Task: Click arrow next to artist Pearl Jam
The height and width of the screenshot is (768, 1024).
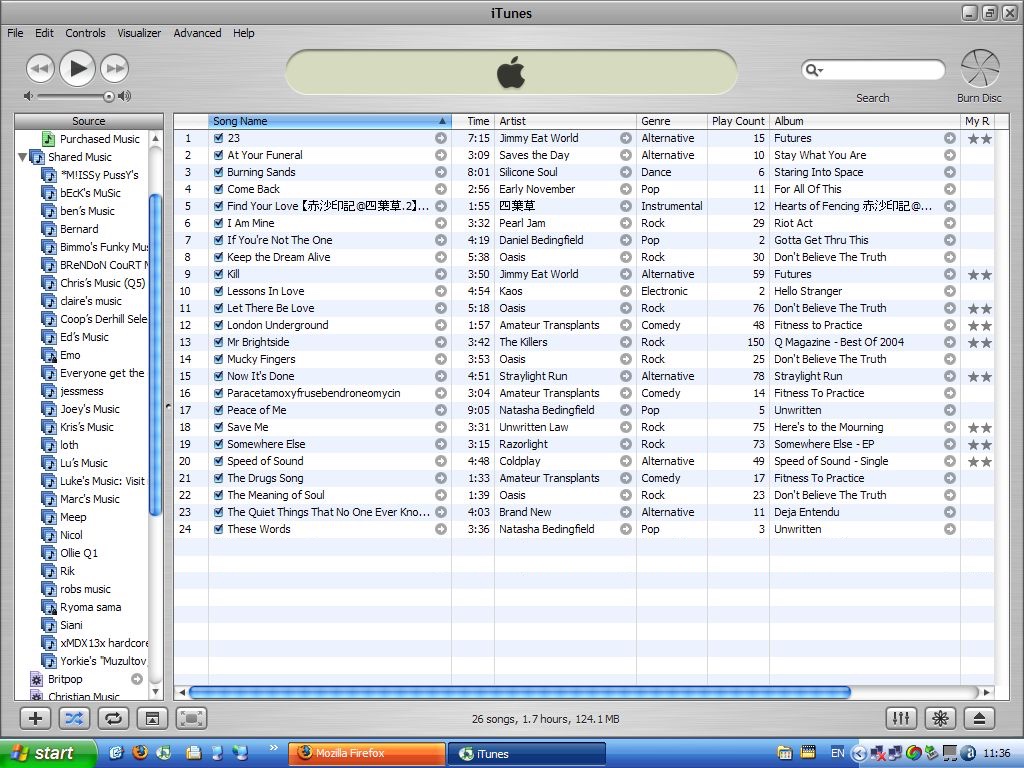Action: pos(626,223)
